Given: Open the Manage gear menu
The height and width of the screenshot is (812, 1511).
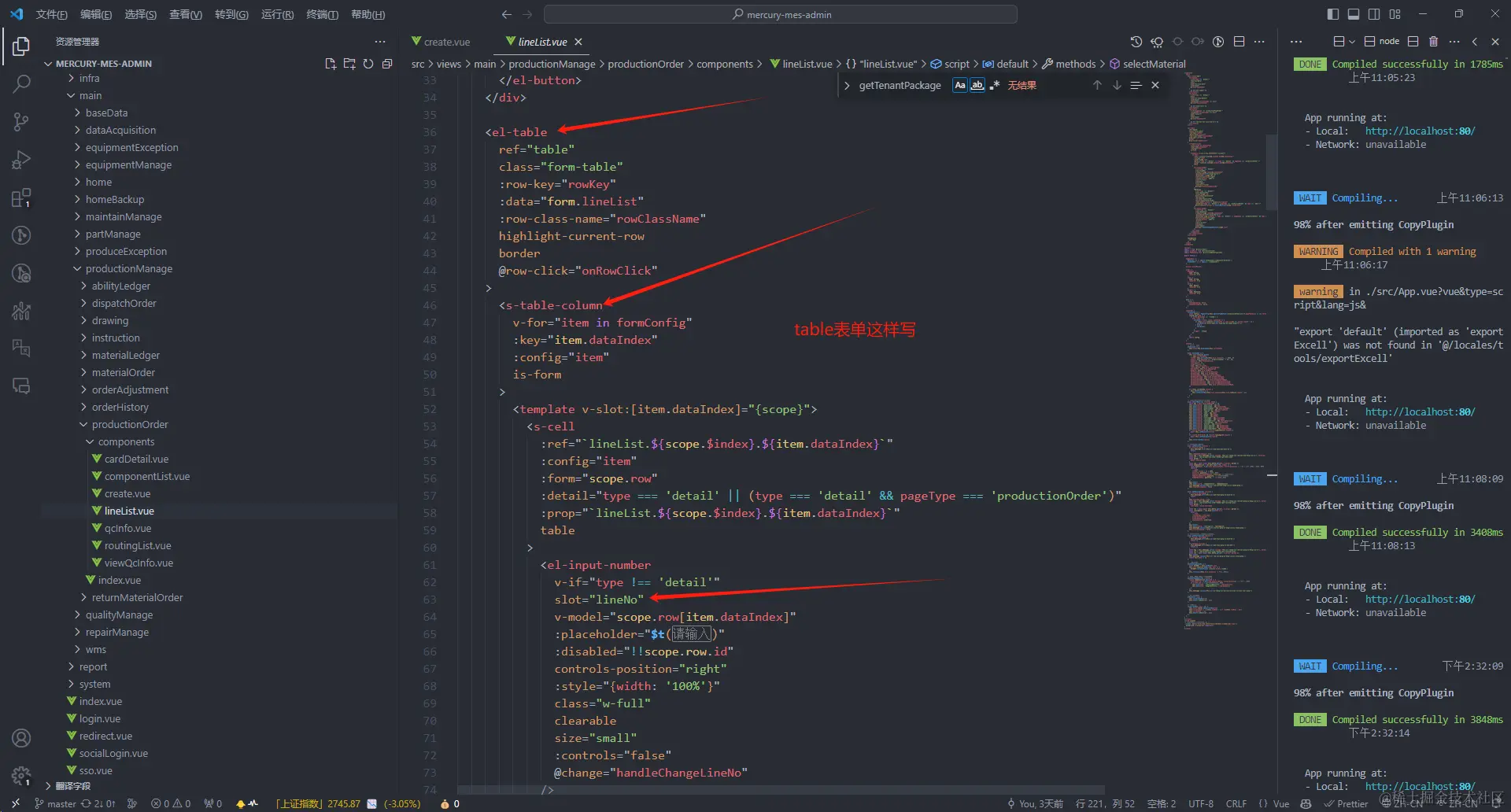Looking at the screenshot, I should 21,776.
